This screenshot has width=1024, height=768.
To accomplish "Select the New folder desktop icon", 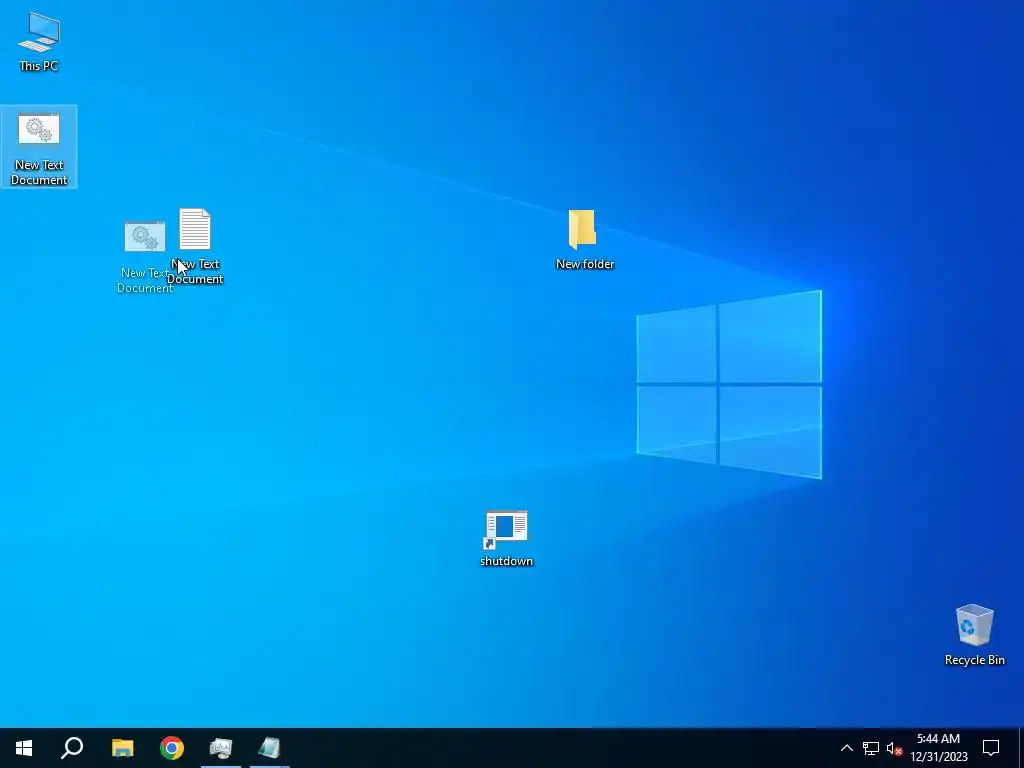I will click(584, 239).
